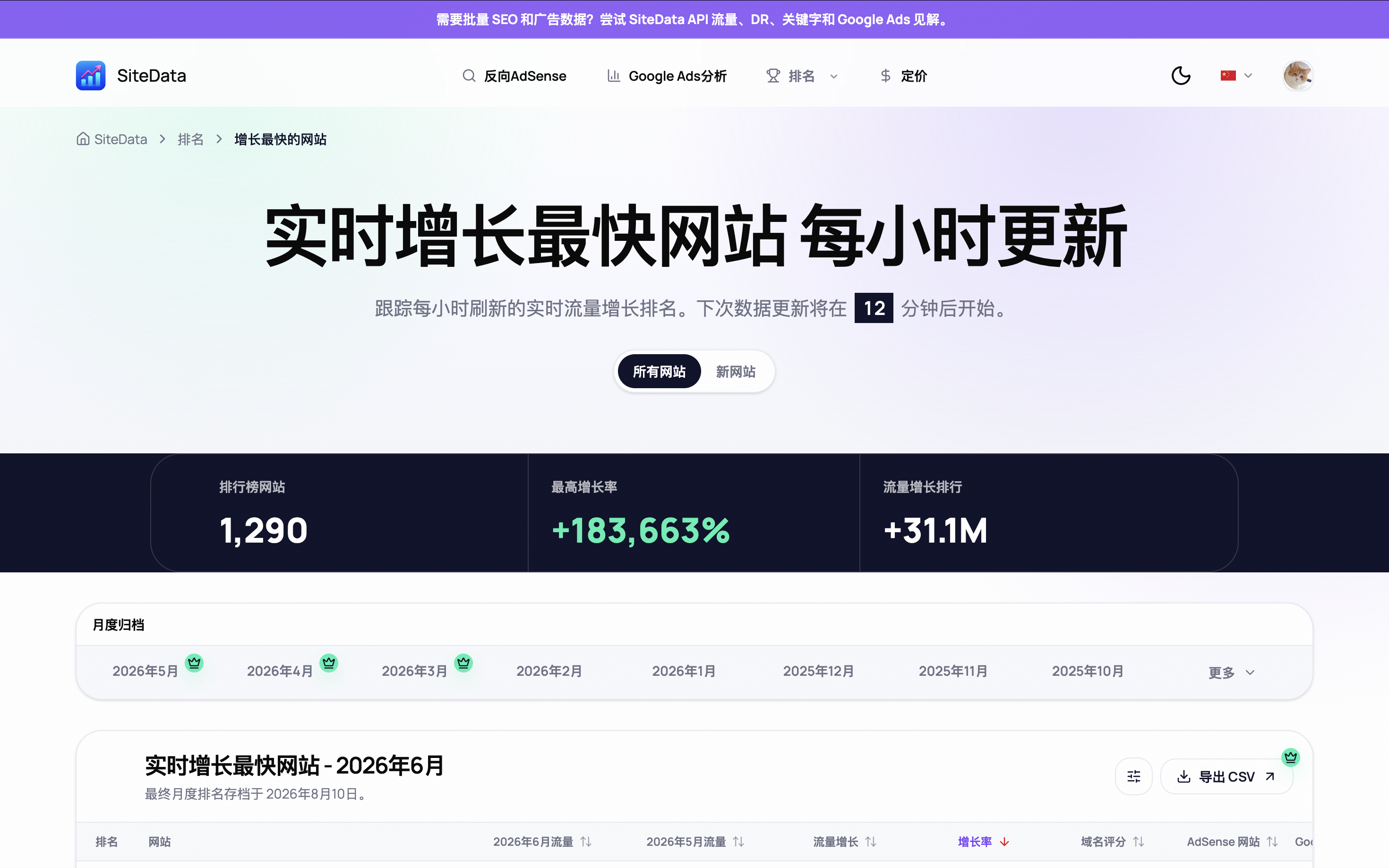Open the 2025年12月 archive
1389x868 pixels.
click(x=819, y=671)
